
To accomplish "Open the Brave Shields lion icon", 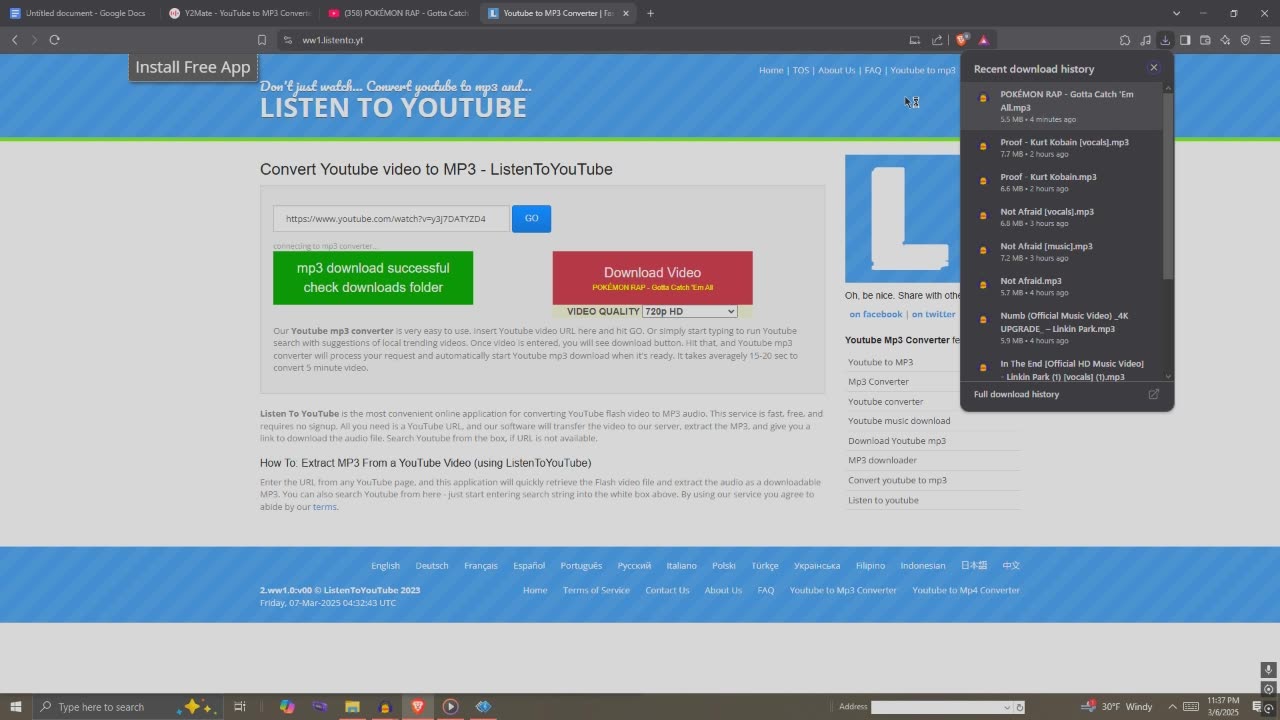I will point(962,40).
